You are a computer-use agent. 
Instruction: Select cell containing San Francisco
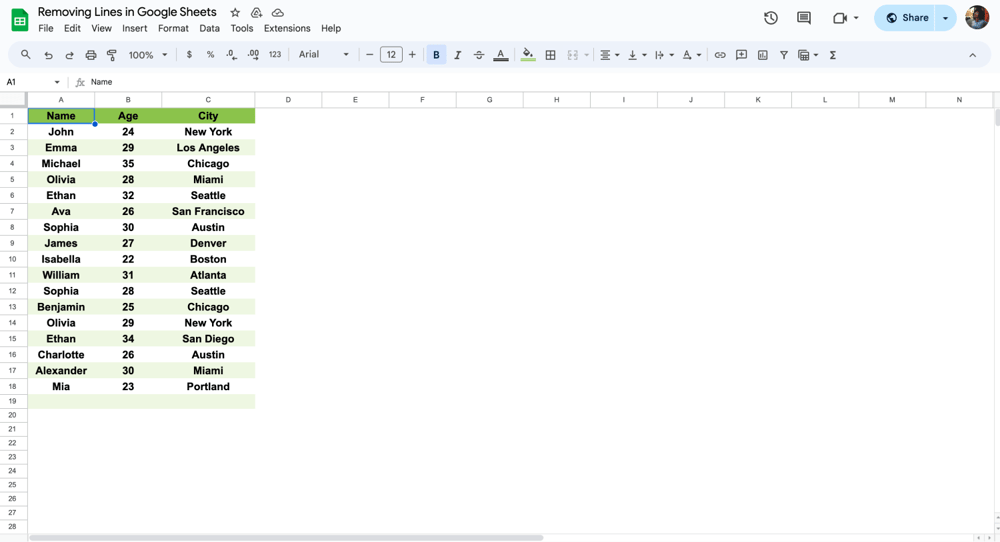pos(208,211)
